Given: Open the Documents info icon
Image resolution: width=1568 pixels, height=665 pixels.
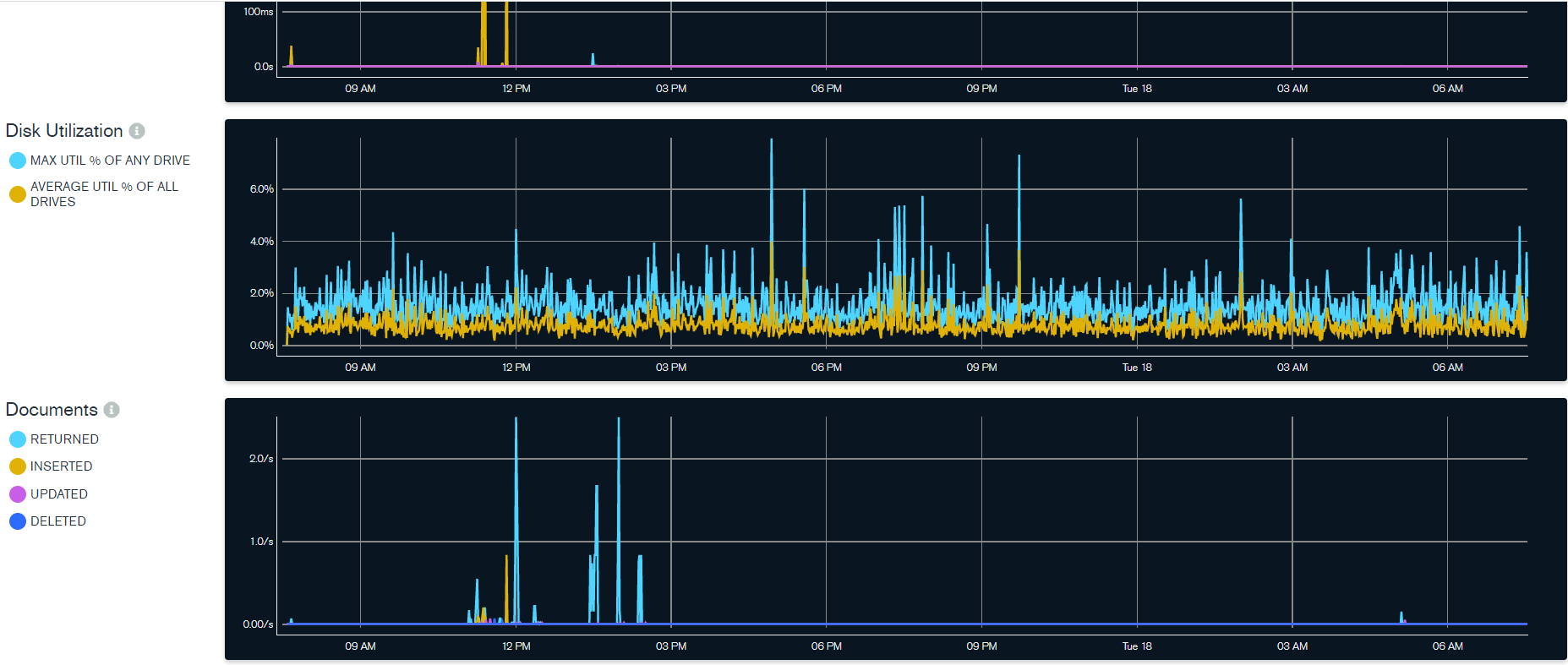Looking at the screenshot, I should pyautogui.click(x=112, y=410).
